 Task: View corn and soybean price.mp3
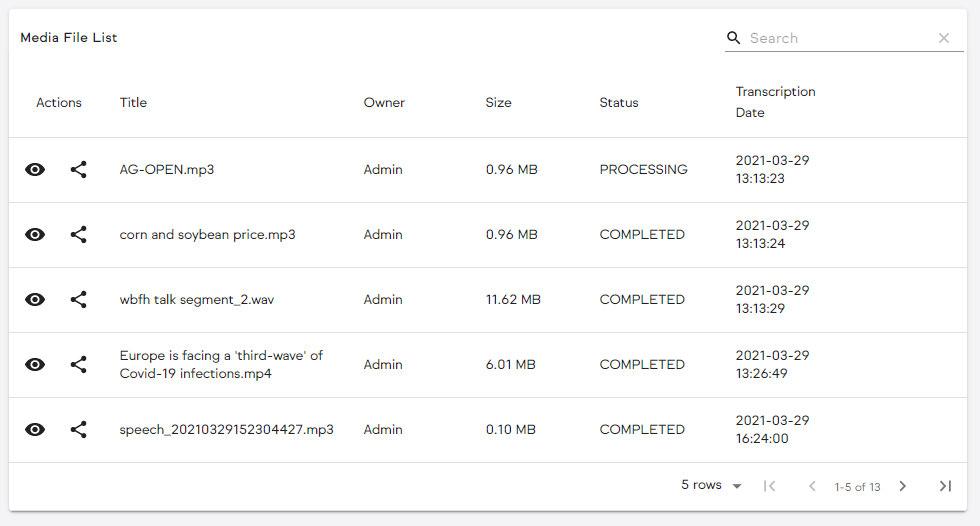point(35,234)
